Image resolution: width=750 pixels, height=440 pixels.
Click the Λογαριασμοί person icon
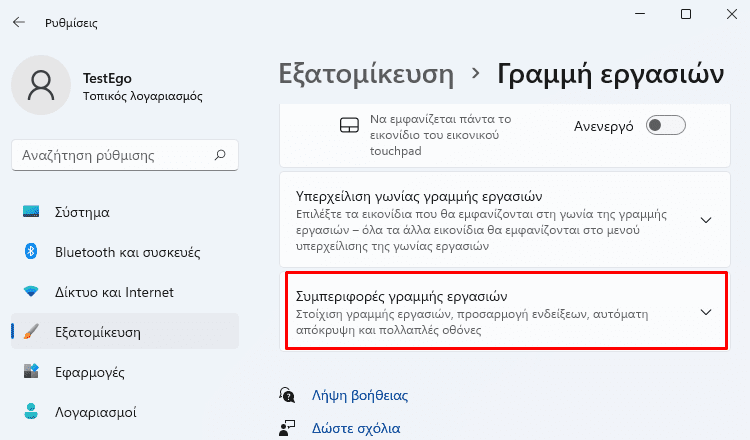[31, 411]
